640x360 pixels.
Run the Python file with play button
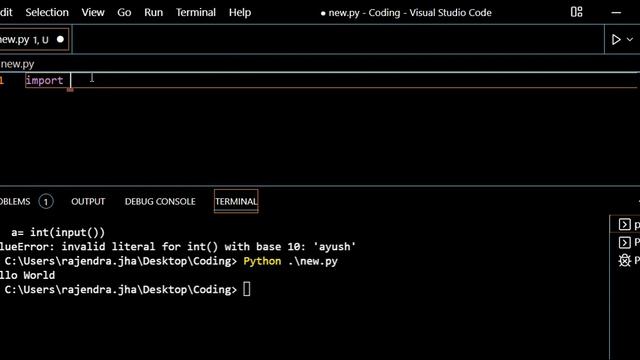coord(616,40)
